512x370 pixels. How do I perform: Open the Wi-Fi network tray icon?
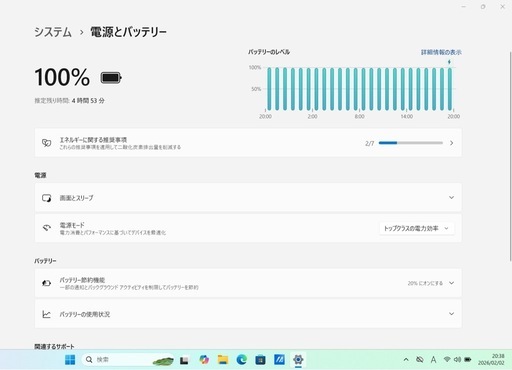447,360
